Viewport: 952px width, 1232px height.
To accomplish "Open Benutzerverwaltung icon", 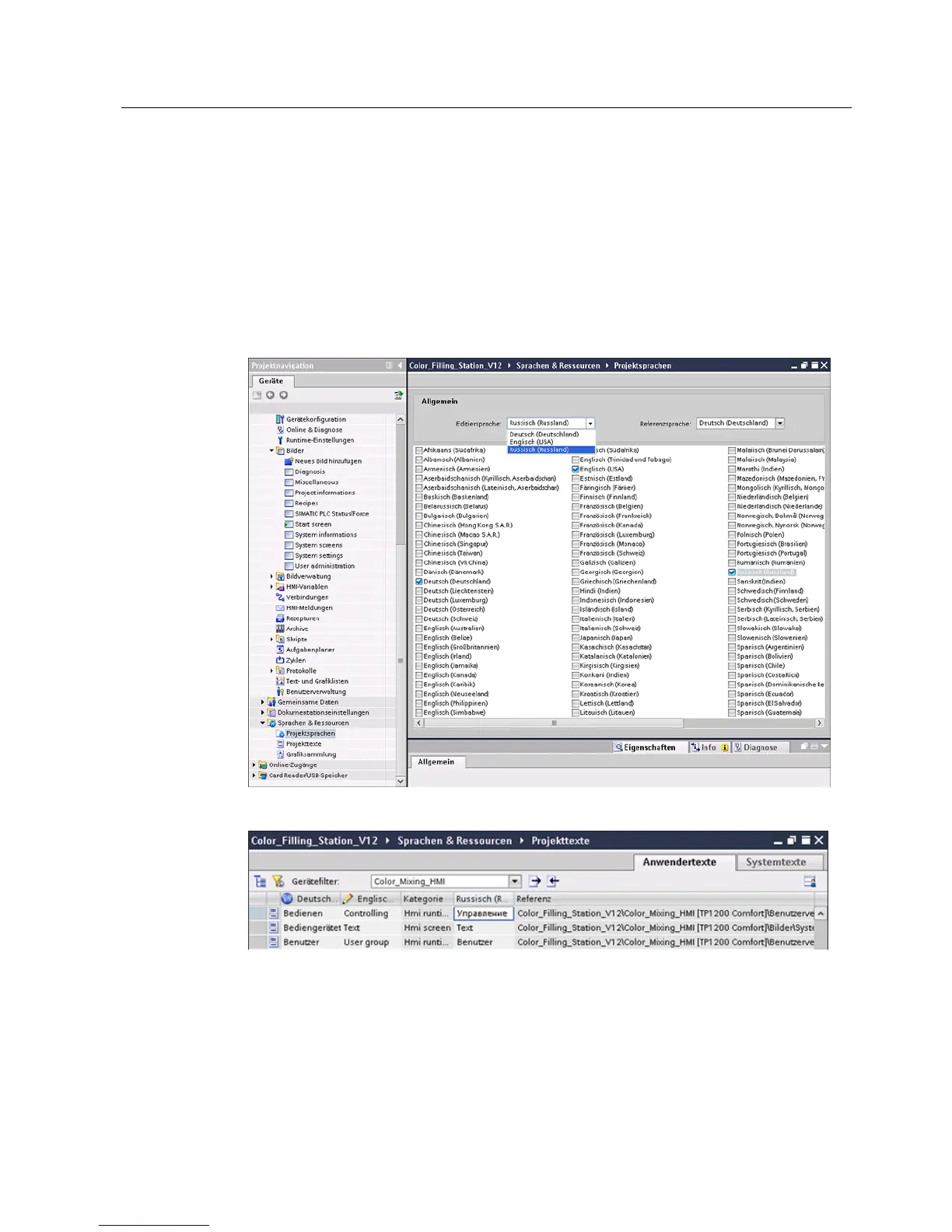I will [280, 691].
